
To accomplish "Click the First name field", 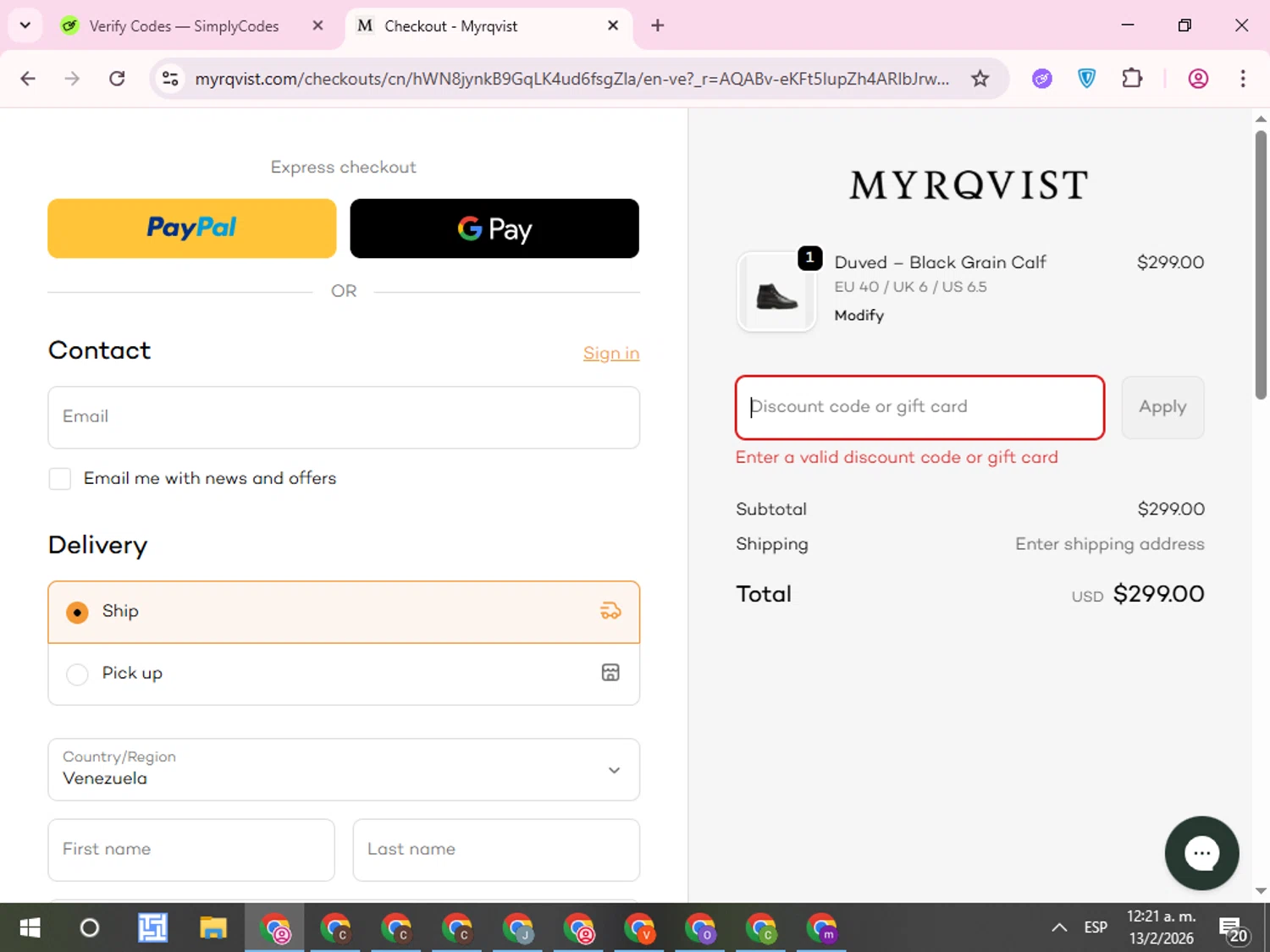I will pyautogui.click(x=191, y=850).
